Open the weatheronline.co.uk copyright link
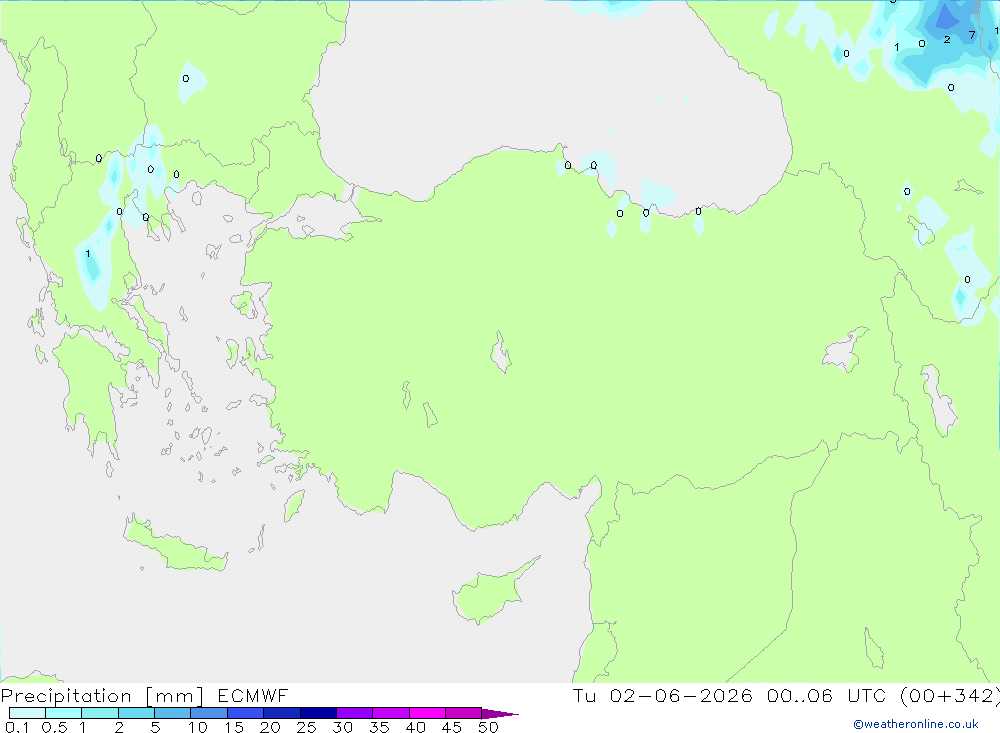The height and width of the screenshot is (733, 1000). coord(916,724)
